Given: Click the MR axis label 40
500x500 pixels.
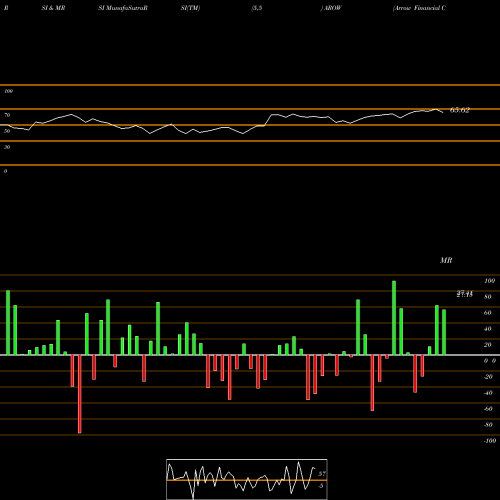Looking at the screenshot, I should tap(487, 329).
